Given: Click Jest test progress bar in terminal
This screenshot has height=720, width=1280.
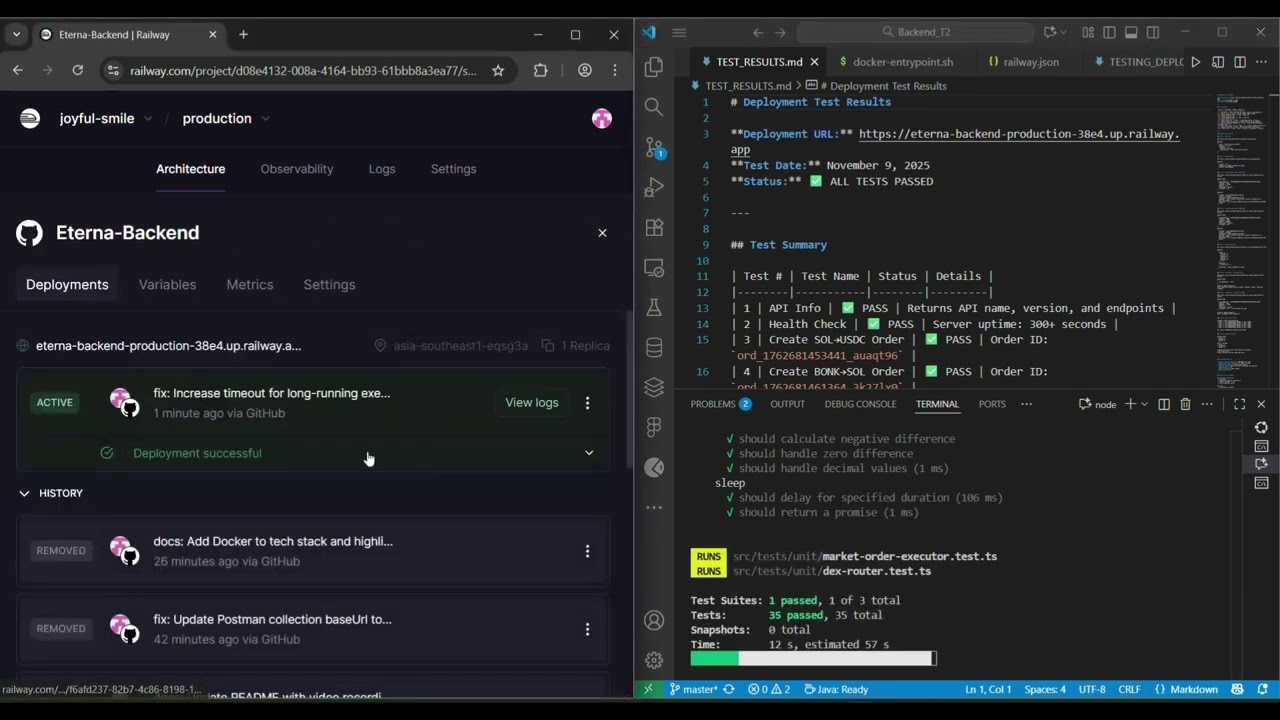Looking at the screenshot, I should point(813,658).
